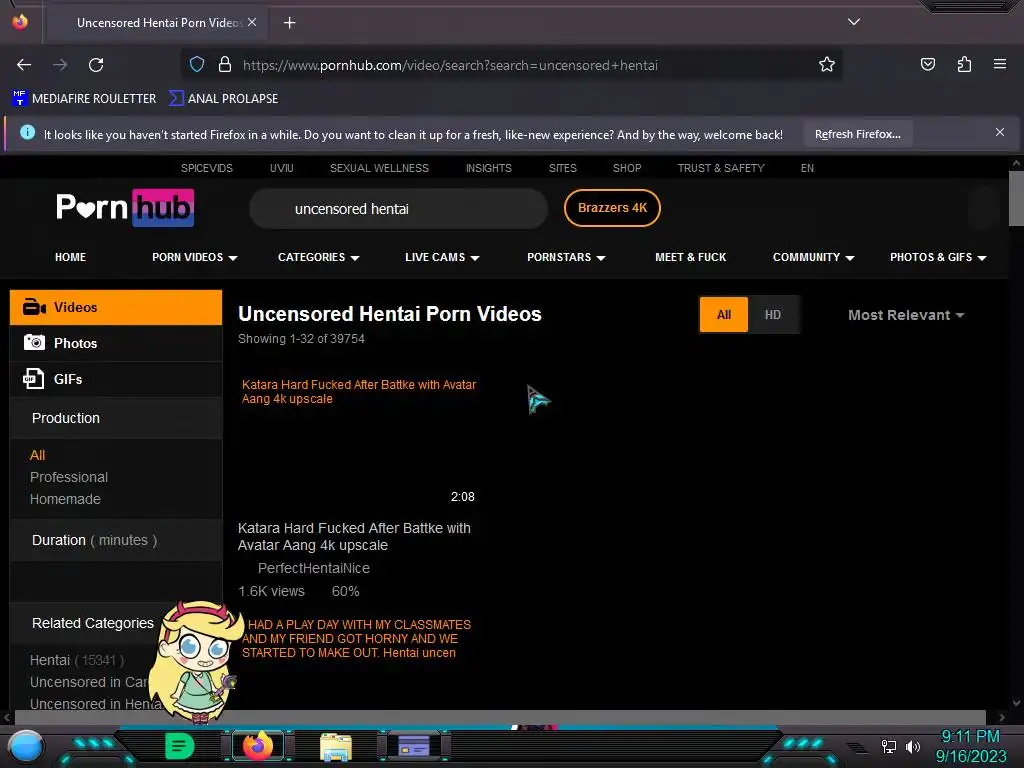This screenshot has height=768, width=1024.
Task: Select the All quality filter toggle
Action: (x=724, y=315)
